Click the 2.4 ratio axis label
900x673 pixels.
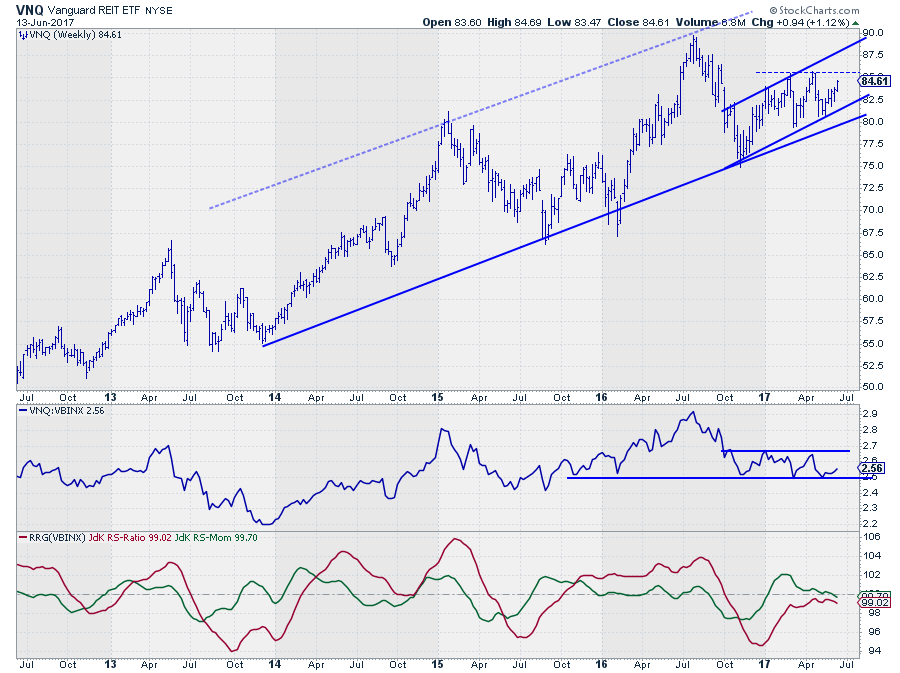point(870,492)
